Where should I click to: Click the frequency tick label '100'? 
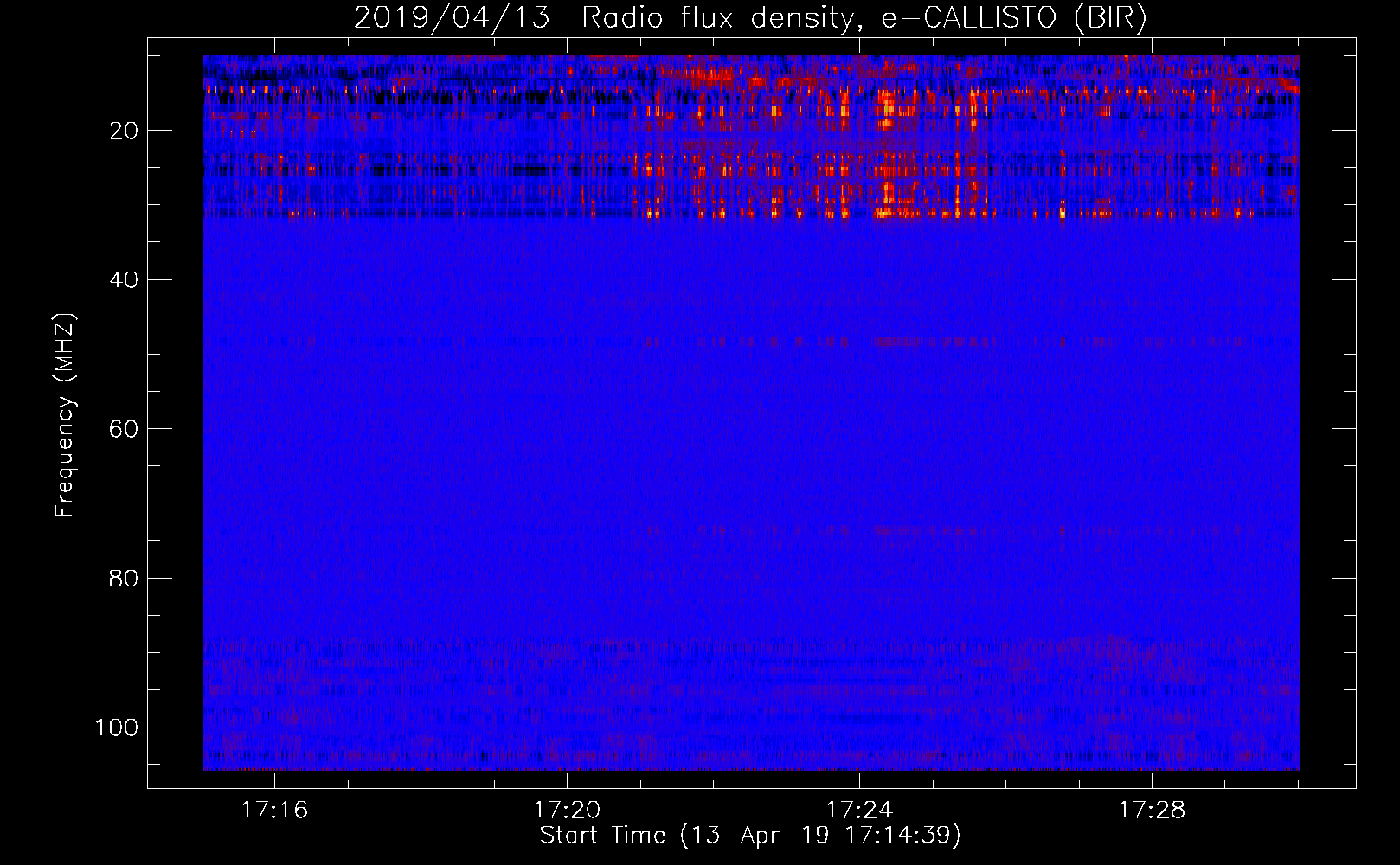pyautogui.click(x=117, y=727)
